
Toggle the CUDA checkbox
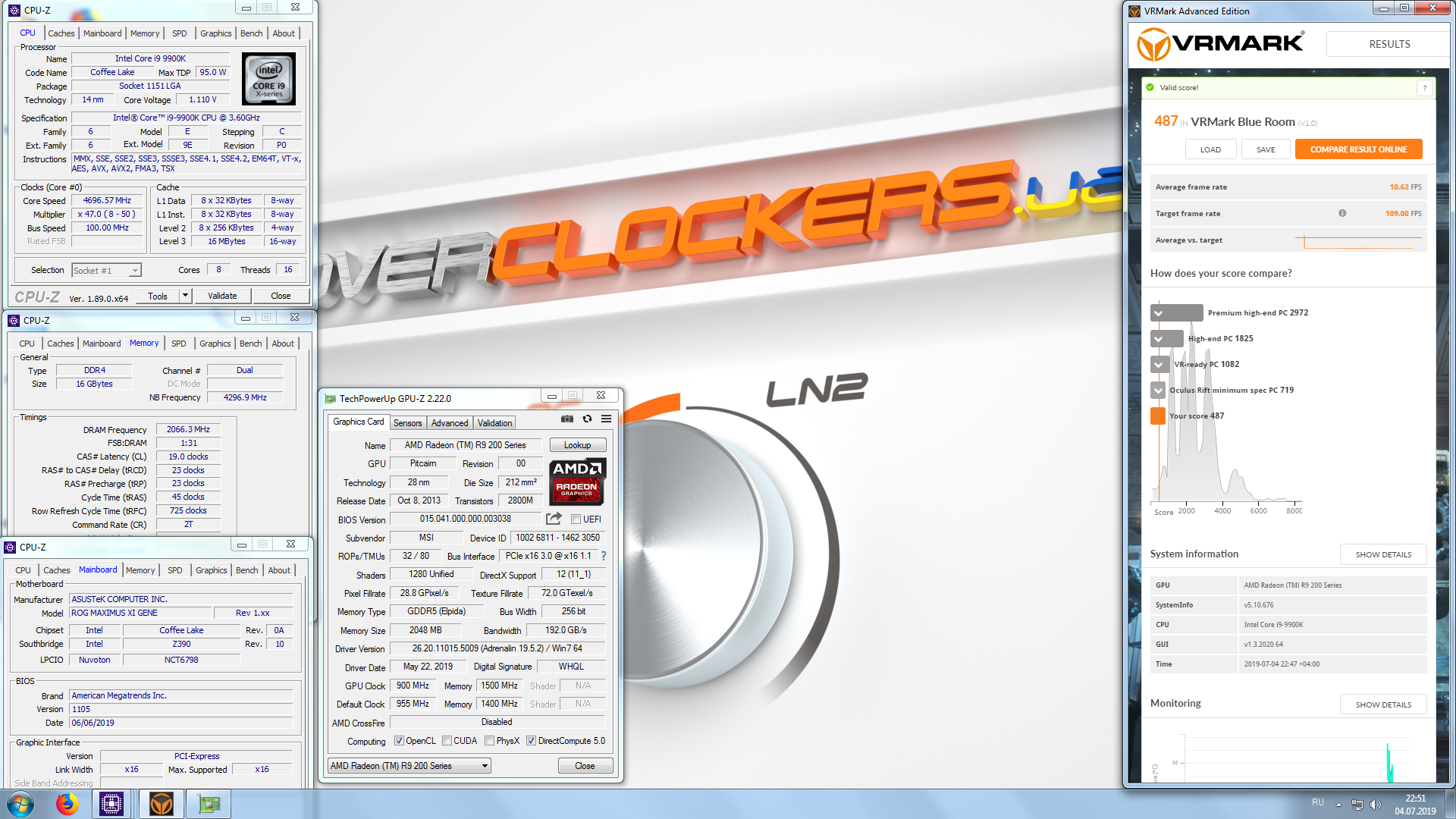447,741
